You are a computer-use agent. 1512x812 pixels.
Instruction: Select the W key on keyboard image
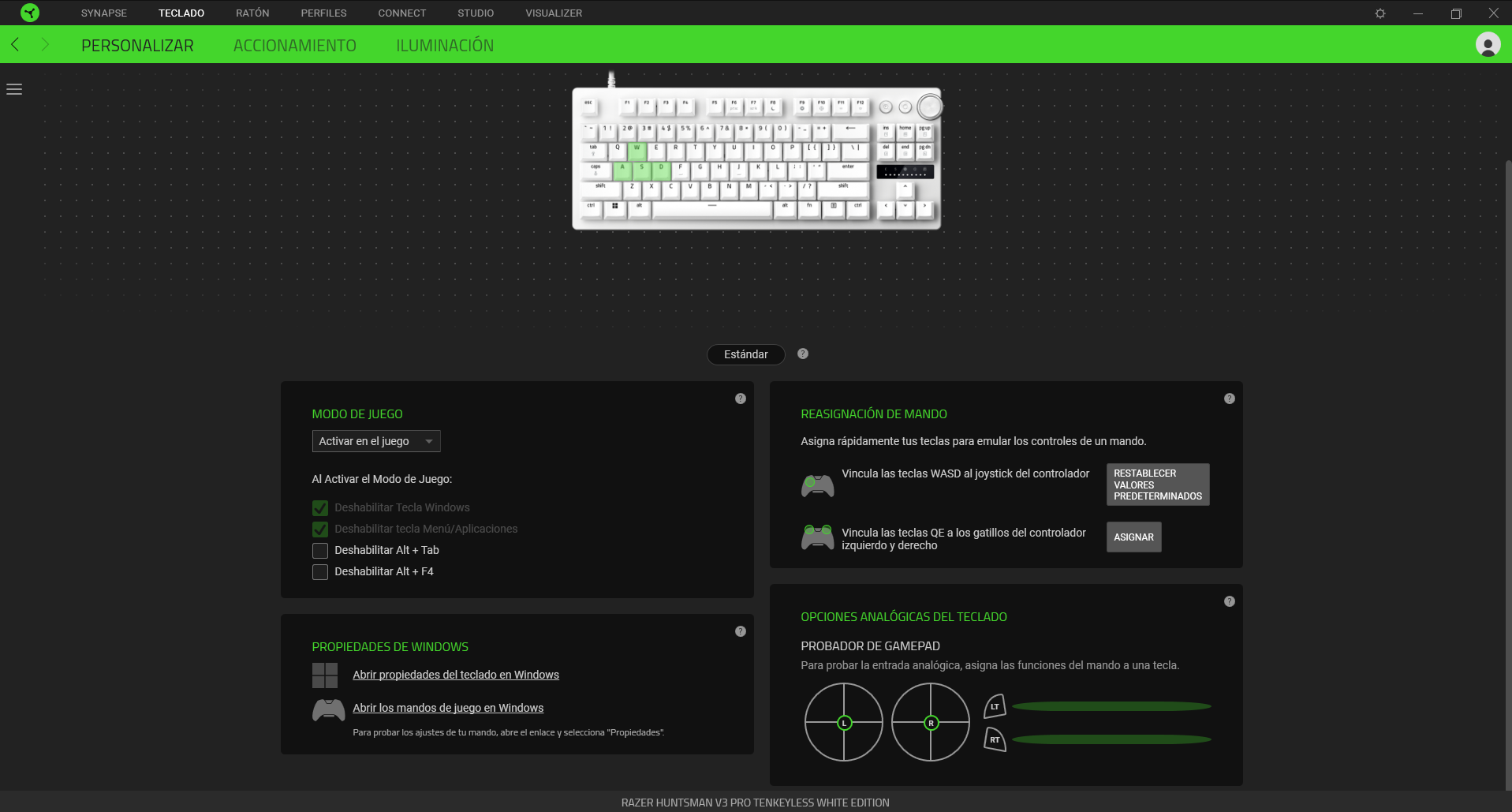coord(637,150)
